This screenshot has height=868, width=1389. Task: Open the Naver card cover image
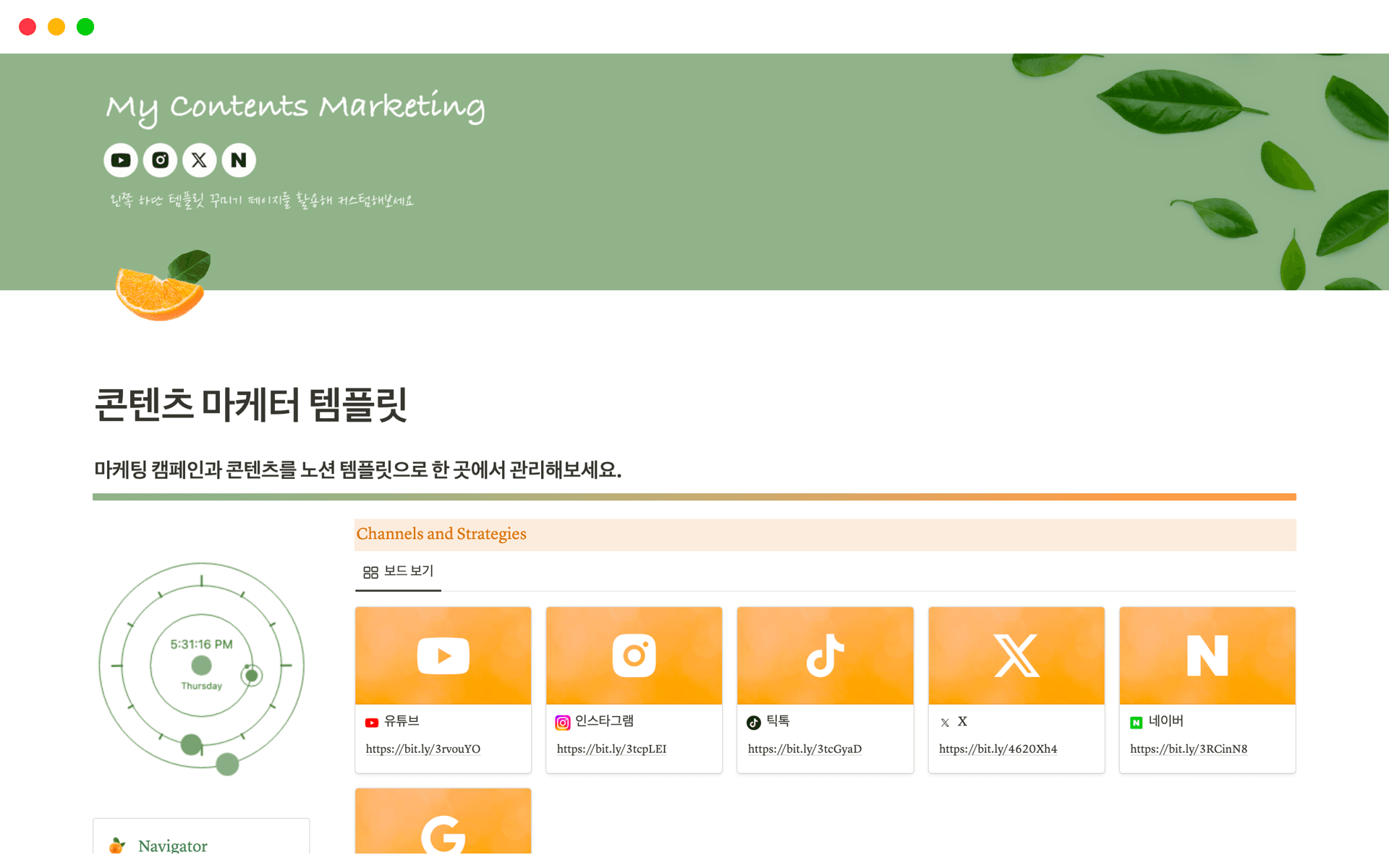[1207, 655]
